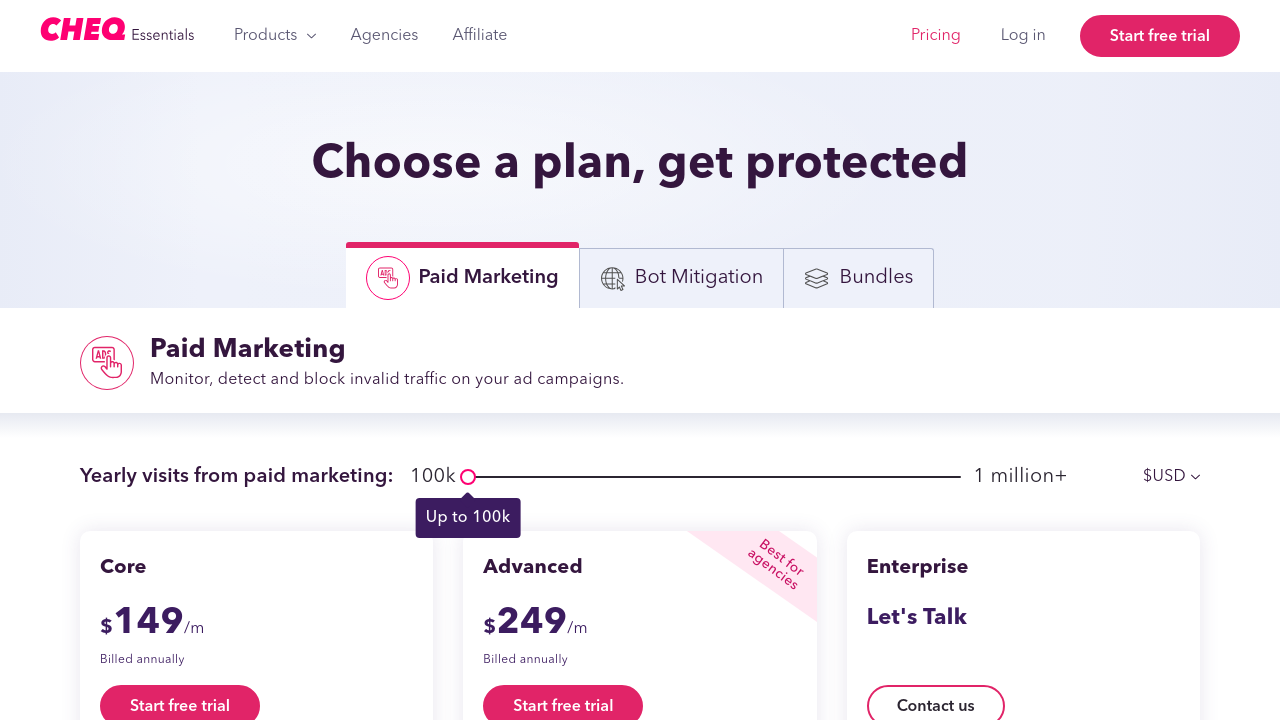Viewport: 1280px width, 720px height.
Task: Click the 1 million+ slider end label
Action: tap(1020, 476)
